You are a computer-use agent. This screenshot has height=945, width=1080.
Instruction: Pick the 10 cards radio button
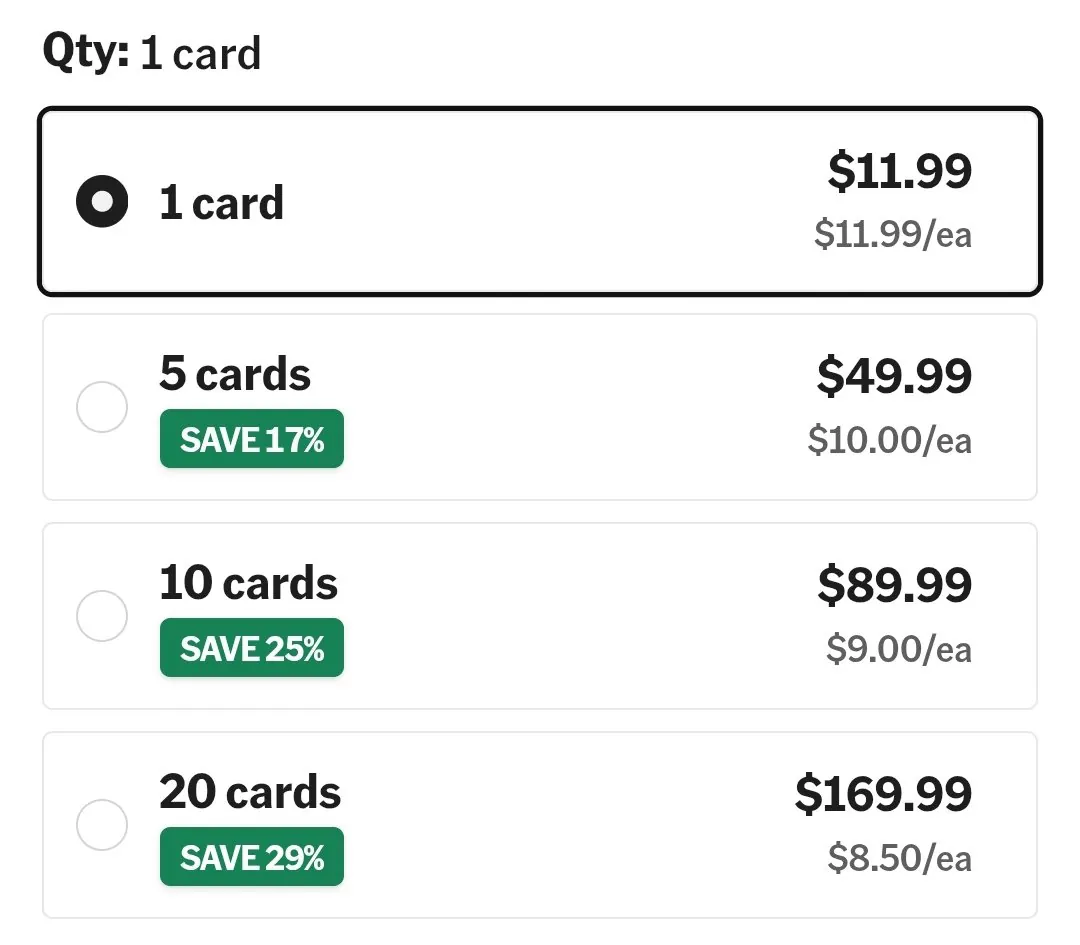[x=102, y=616]
